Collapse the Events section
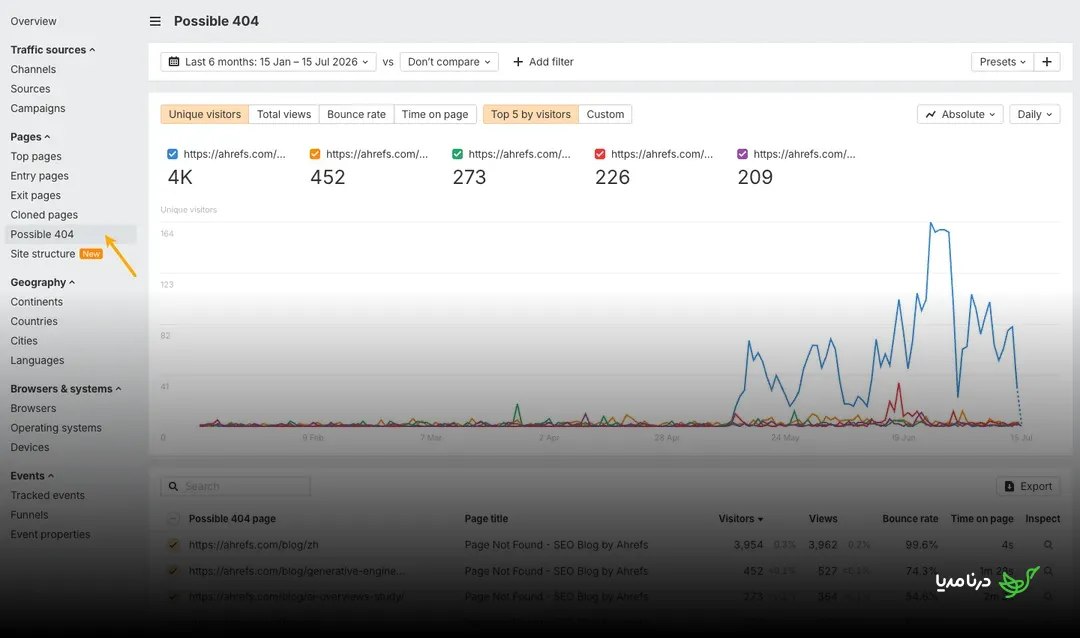Screen dimensions: 1080x638 click(32, 476)
